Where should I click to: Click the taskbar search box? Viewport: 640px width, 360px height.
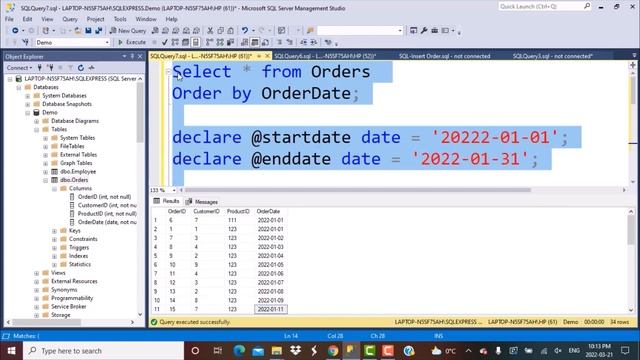(x=104, y=351)
